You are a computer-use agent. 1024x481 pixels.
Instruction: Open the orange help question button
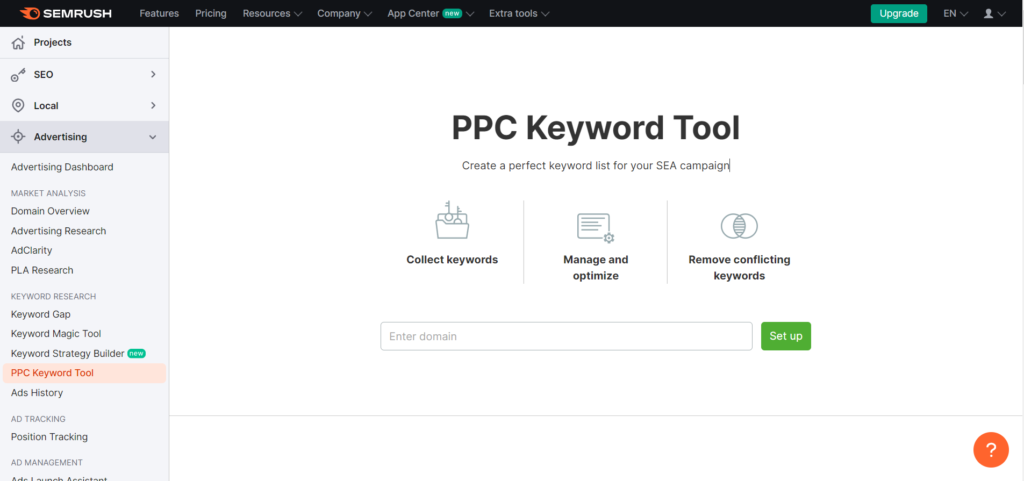pos(991,450)
